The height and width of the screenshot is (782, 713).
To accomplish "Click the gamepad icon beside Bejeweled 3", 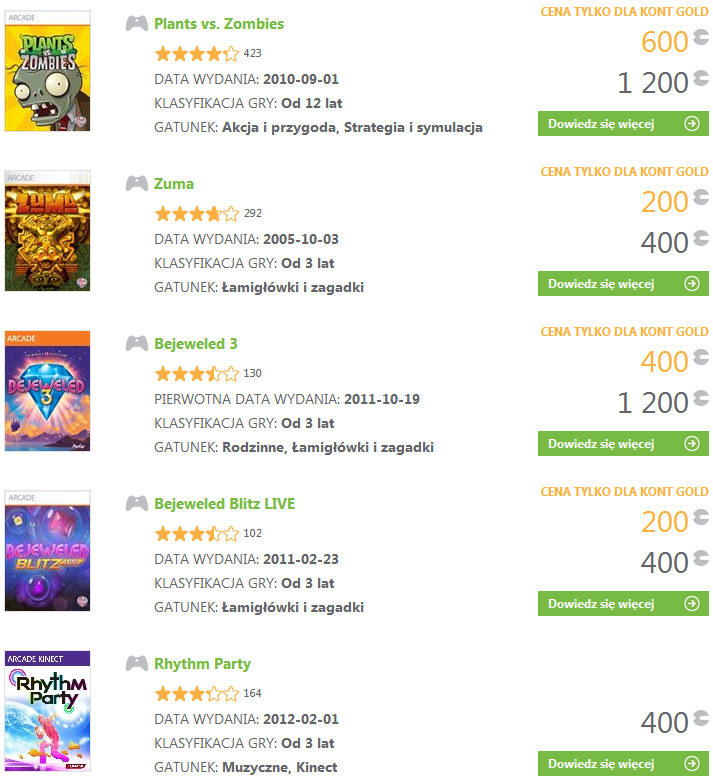I will pyautogui.click(x=137, y=344).
